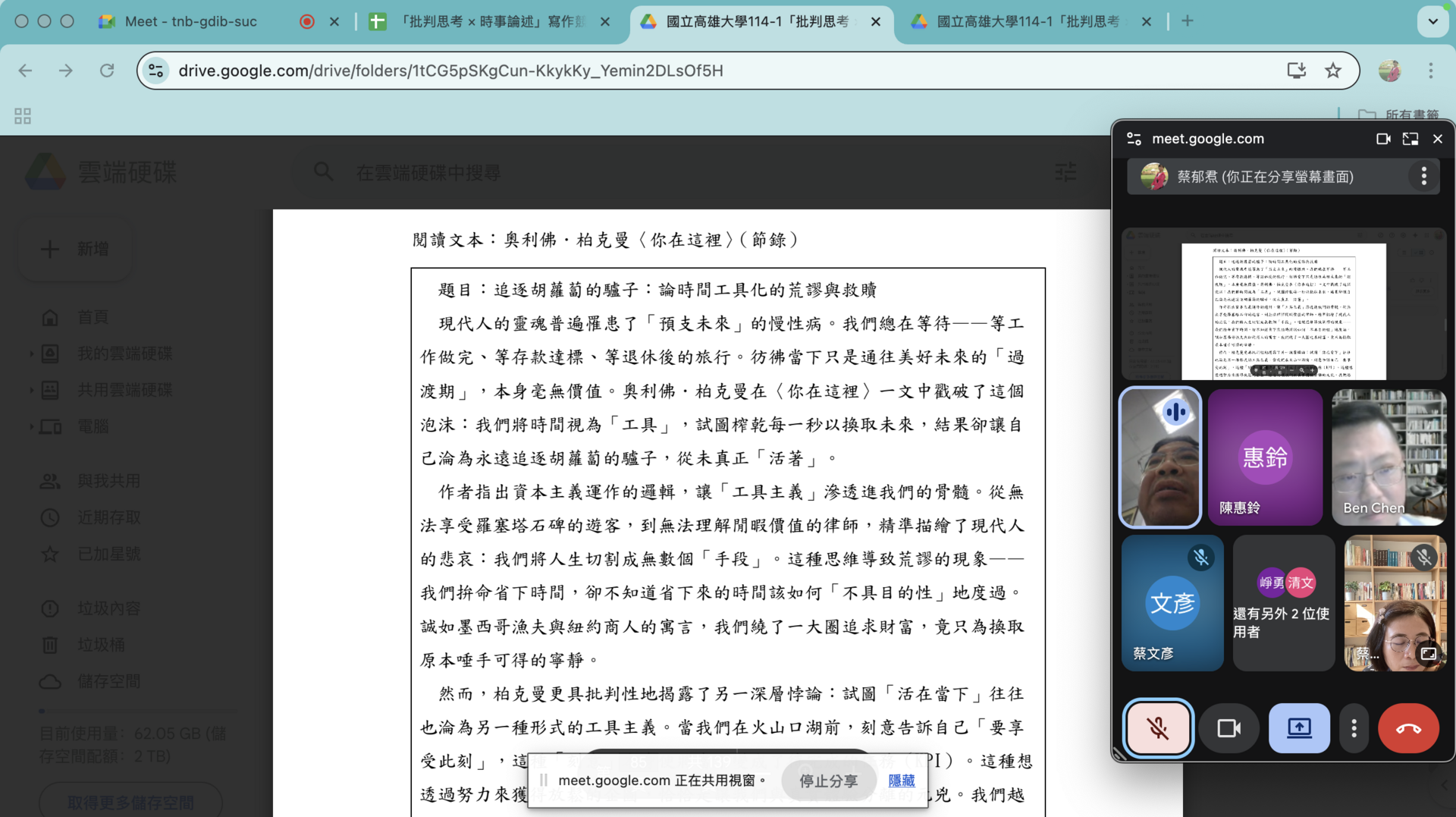Viewport: 1456px width, 817px height.
Task: Switch to the Meet tnb-gdib-suc tab
Action: 190,22
